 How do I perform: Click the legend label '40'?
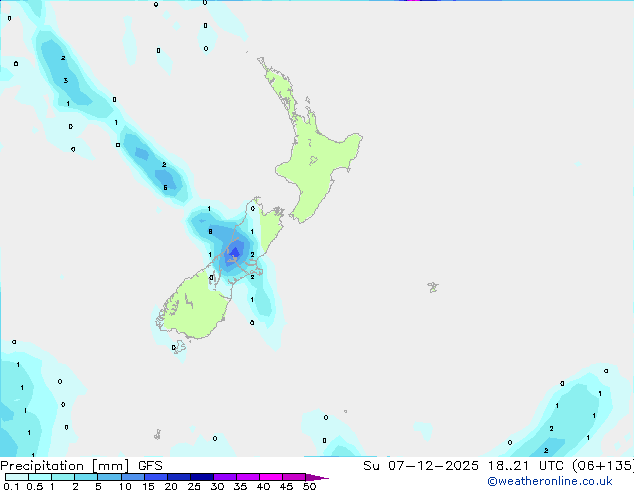pos(263,486)
